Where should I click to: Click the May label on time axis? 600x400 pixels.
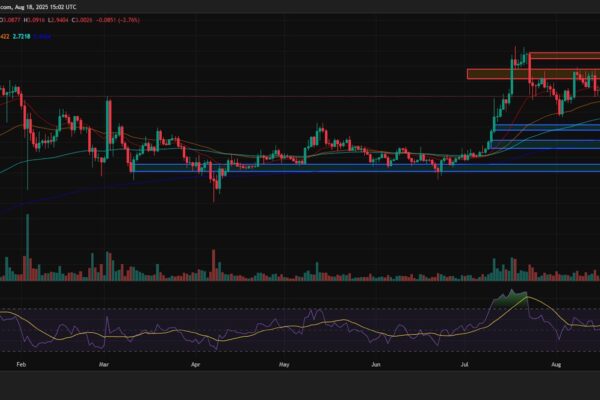pyautogui.click(x=284, y=364)
